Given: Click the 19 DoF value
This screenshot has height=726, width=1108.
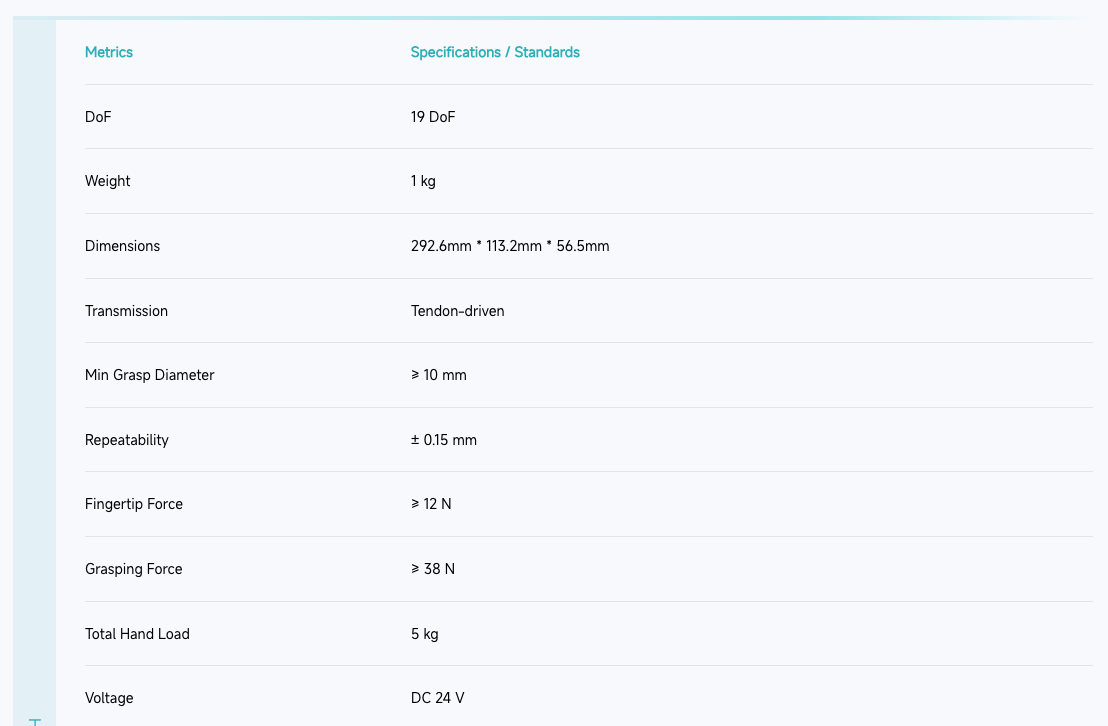Looking at the screenshot, I should (433, 117).
